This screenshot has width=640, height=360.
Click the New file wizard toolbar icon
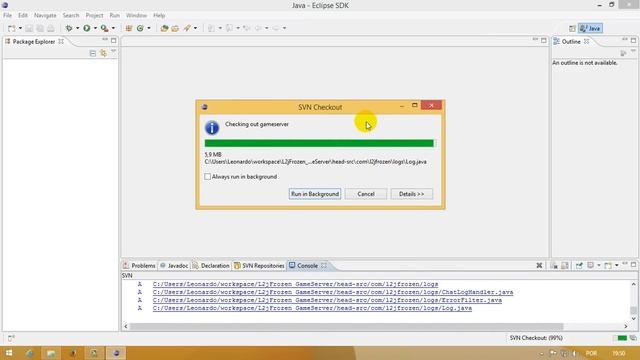click(11, 28)
